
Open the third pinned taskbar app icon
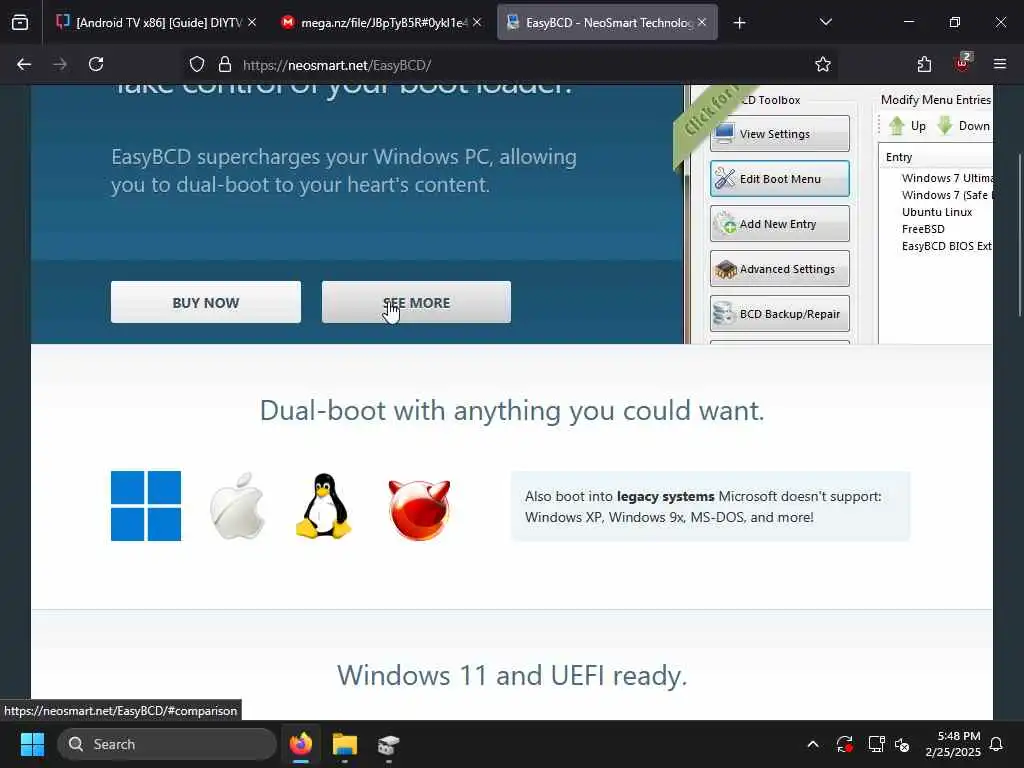coord(389,744)
